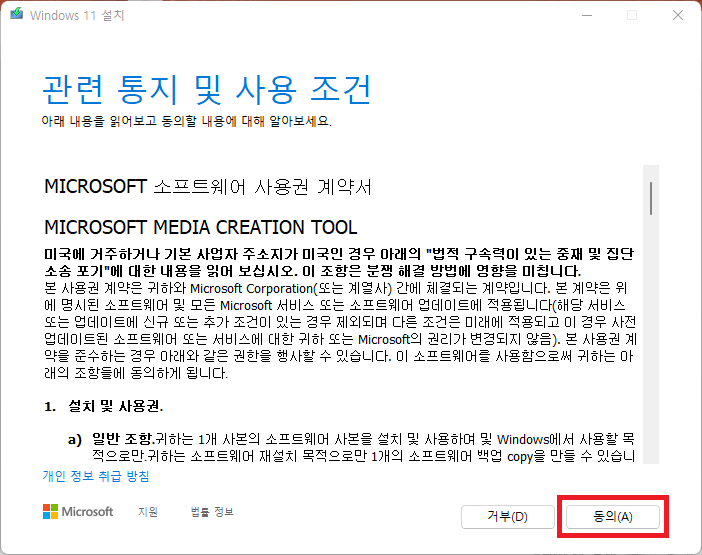Click the Microsoft logo
This screenshot has height=555, width=702.
tap(78, 512)
